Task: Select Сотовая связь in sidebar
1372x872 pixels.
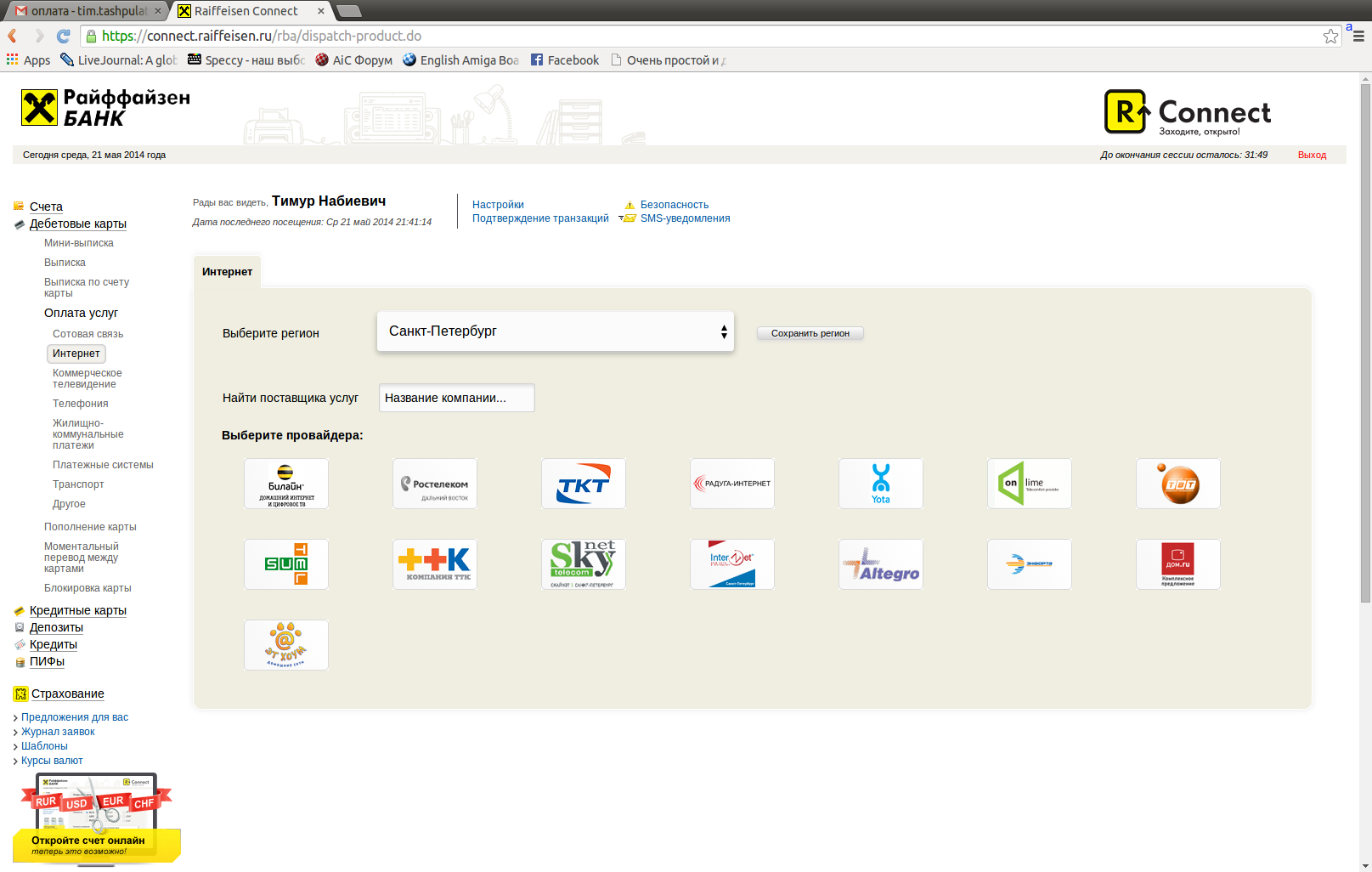Action: (x=88, y=334)
